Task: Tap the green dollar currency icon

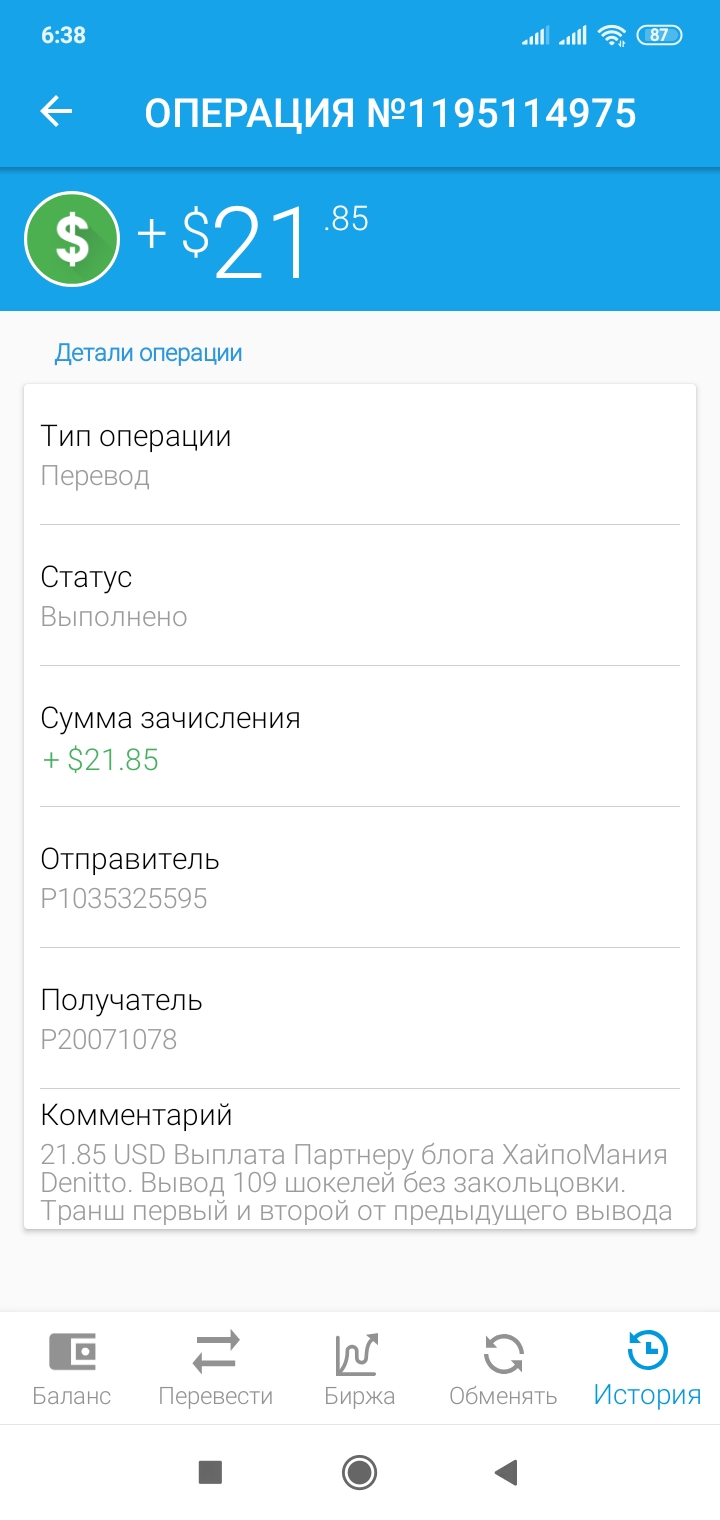Action: point(72,238)
